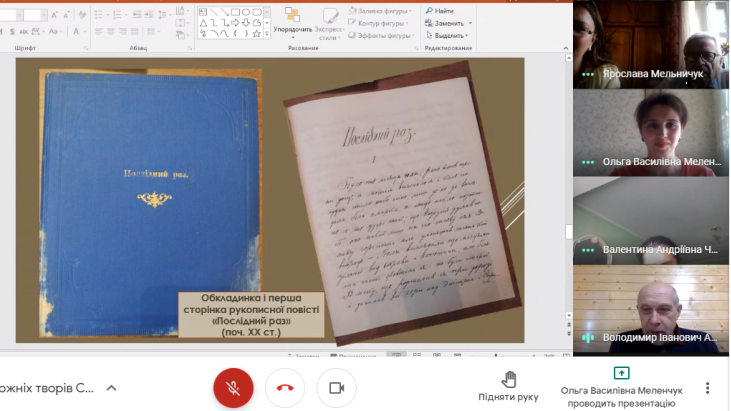Select the right block arrow shape
The height and width of the screenshot is (411, 731).
pos(235,23)
